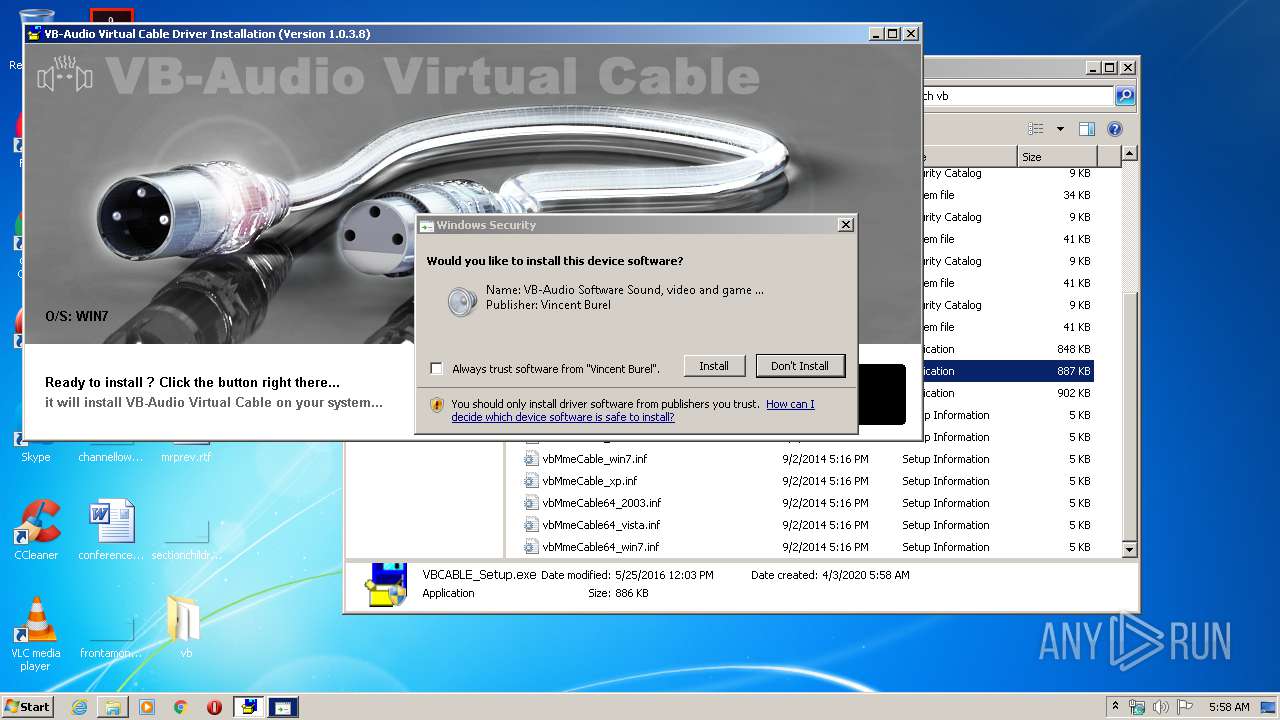Enable Always trust software from Vincent Burel

(436, 368)
